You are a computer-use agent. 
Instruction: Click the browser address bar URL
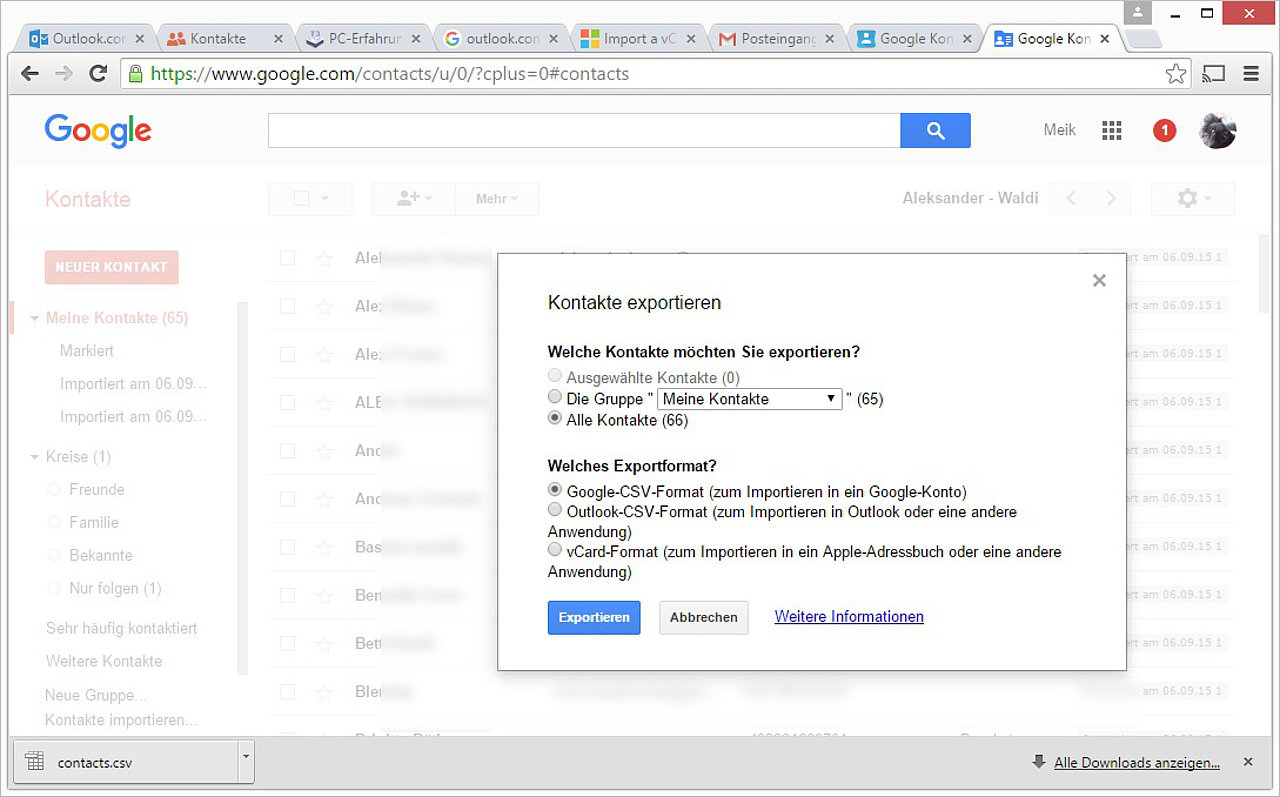pos(390,73)
